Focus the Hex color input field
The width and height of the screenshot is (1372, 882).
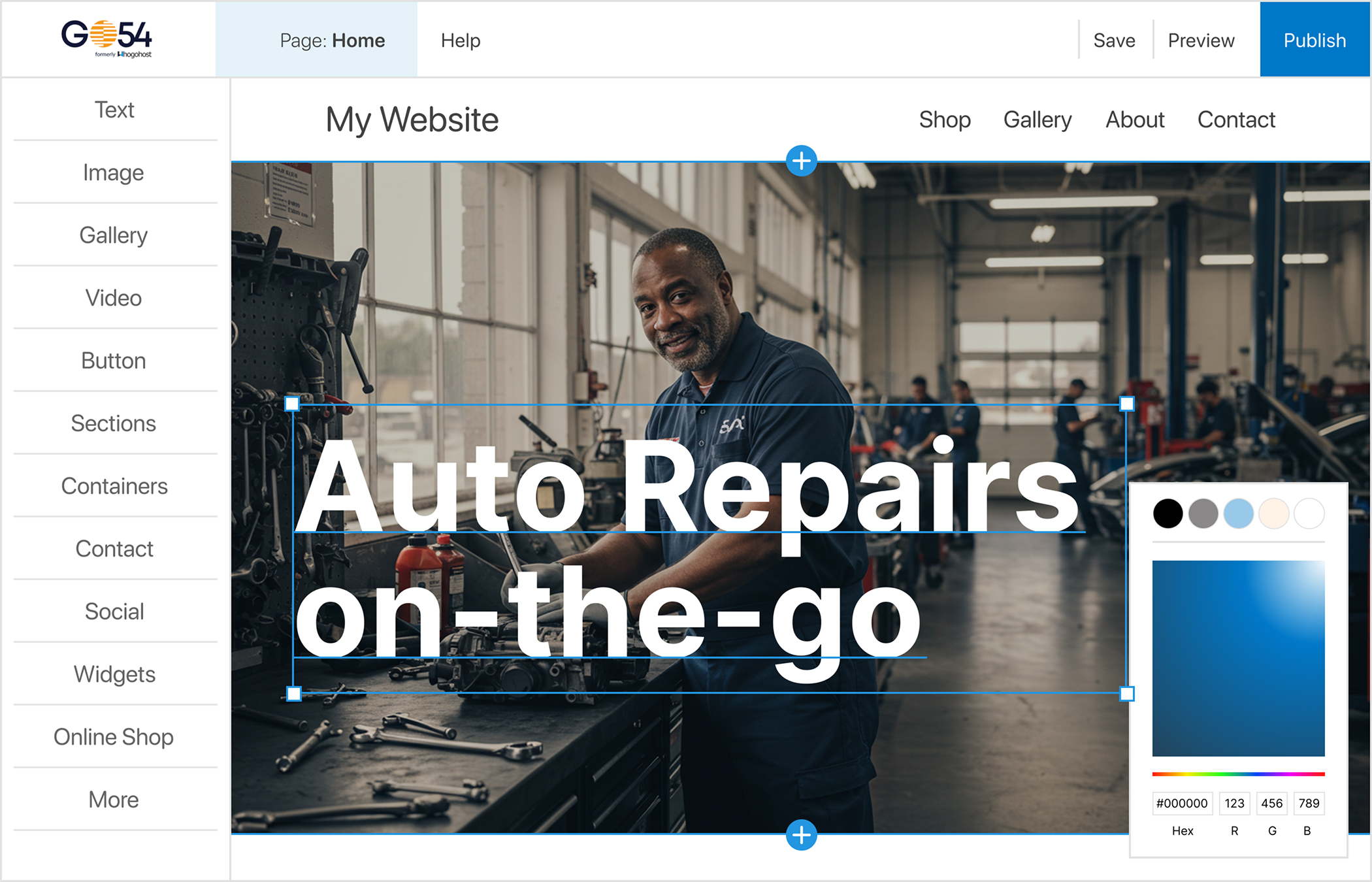[1182, 803]
